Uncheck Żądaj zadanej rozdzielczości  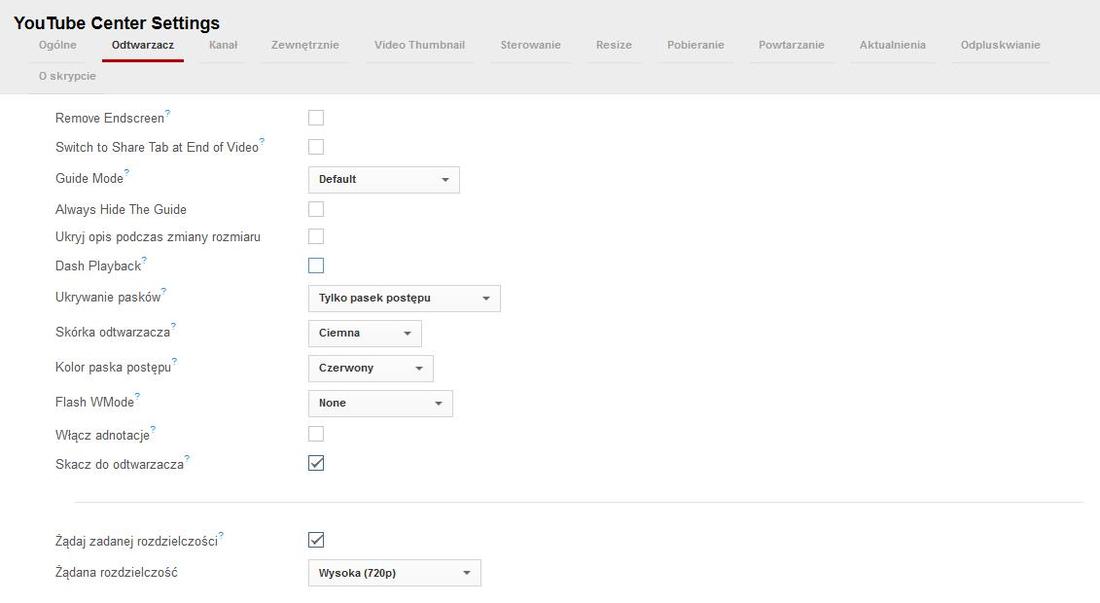pyautogui.click(x=316, y=540)
